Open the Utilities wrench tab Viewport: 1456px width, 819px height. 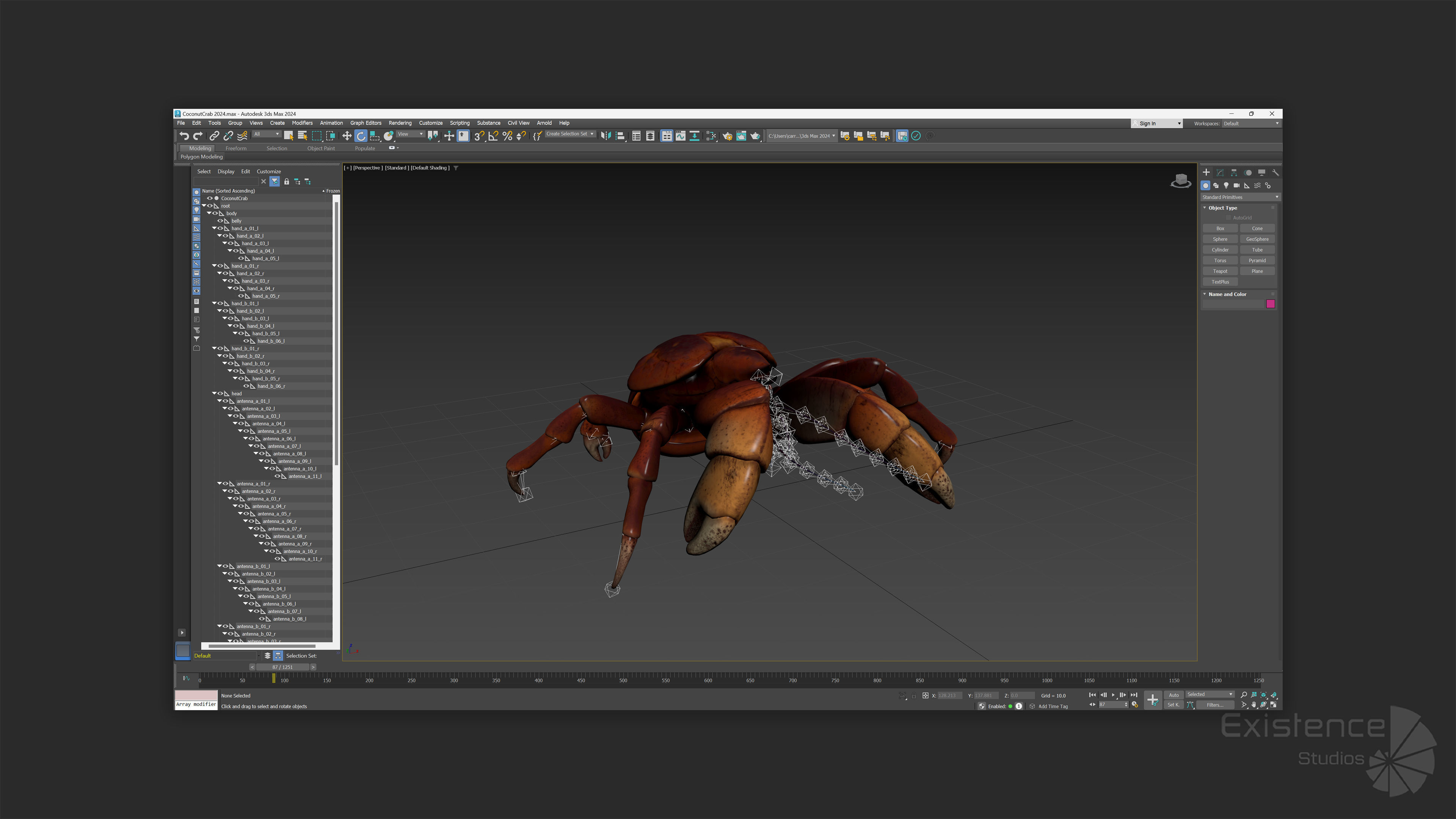coord(1276,173)
